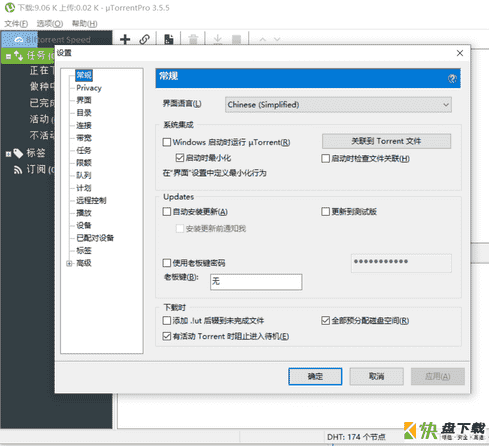Stop torrent with the square icon
This screenshot has height=446, width=489.
[236, 39]
